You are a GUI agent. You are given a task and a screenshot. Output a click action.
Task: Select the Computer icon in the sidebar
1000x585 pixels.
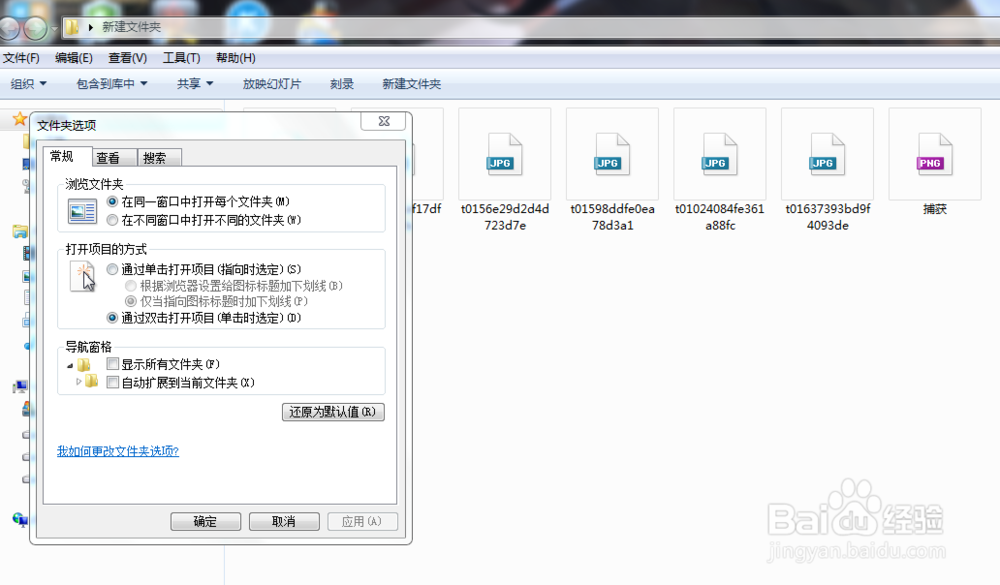click(19, 387)
